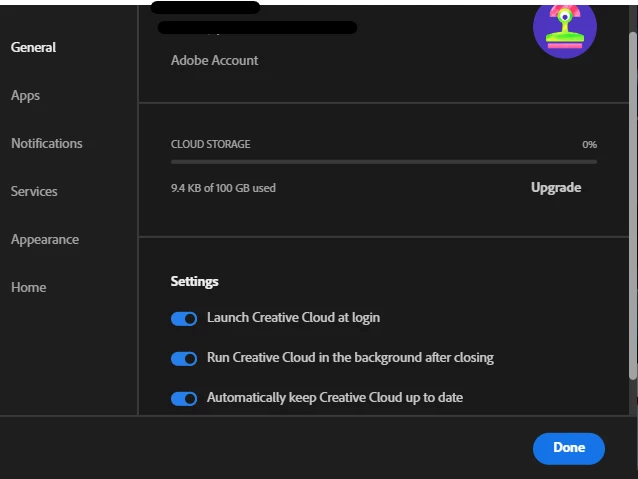
Task: Select the Appearance preferences tab
Action: tap(45, 239)
